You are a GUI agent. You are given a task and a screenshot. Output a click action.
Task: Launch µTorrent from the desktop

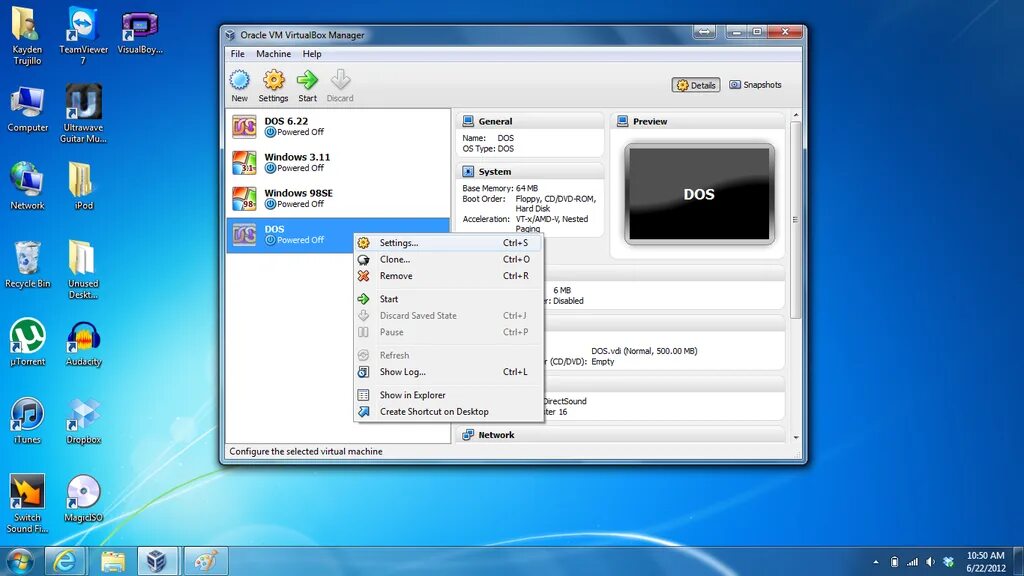27,342
